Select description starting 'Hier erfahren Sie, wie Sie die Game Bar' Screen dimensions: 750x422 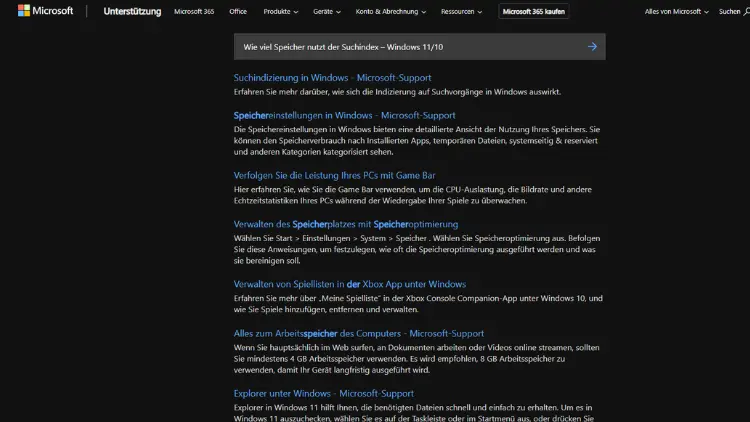[413, 195]
